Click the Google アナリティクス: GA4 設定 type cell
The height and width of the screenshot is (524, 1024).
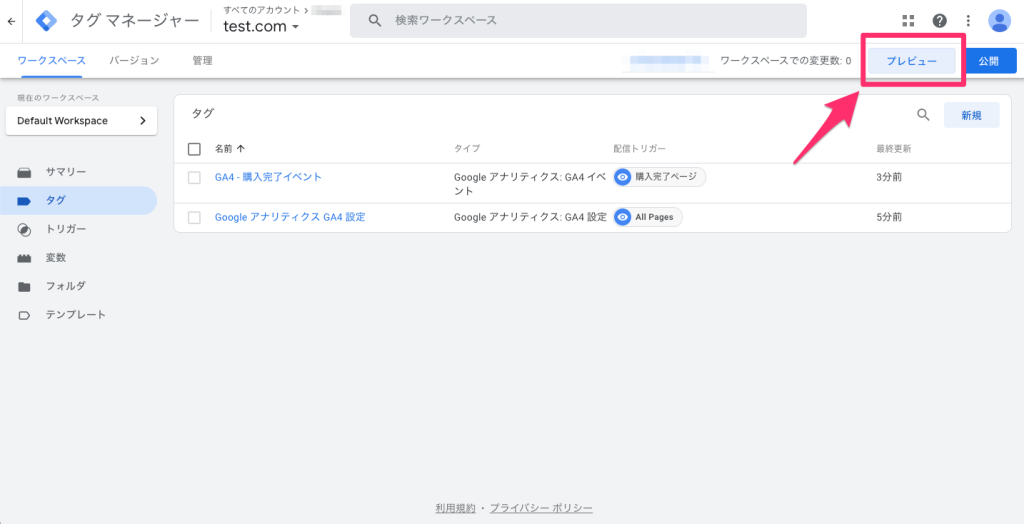point(530,218)
